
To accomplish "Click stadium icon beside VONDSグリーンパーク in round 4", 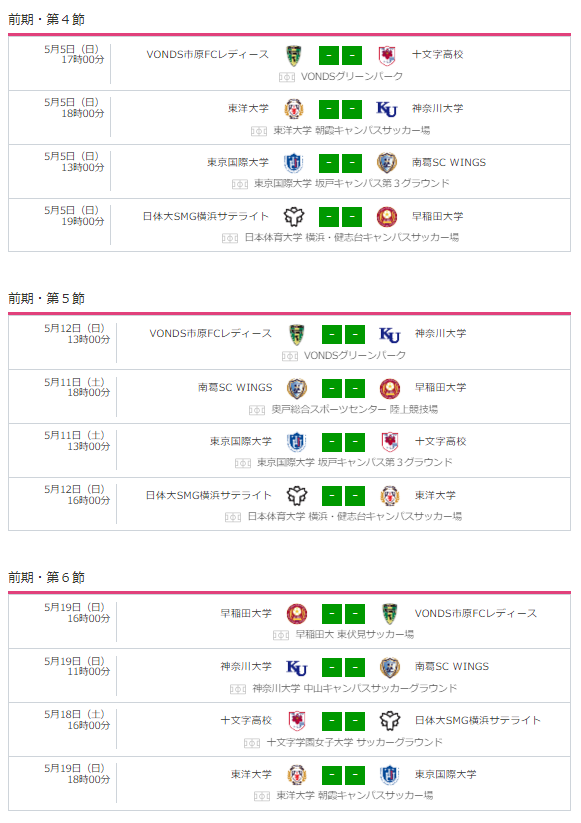I will [x=287, y=78].
